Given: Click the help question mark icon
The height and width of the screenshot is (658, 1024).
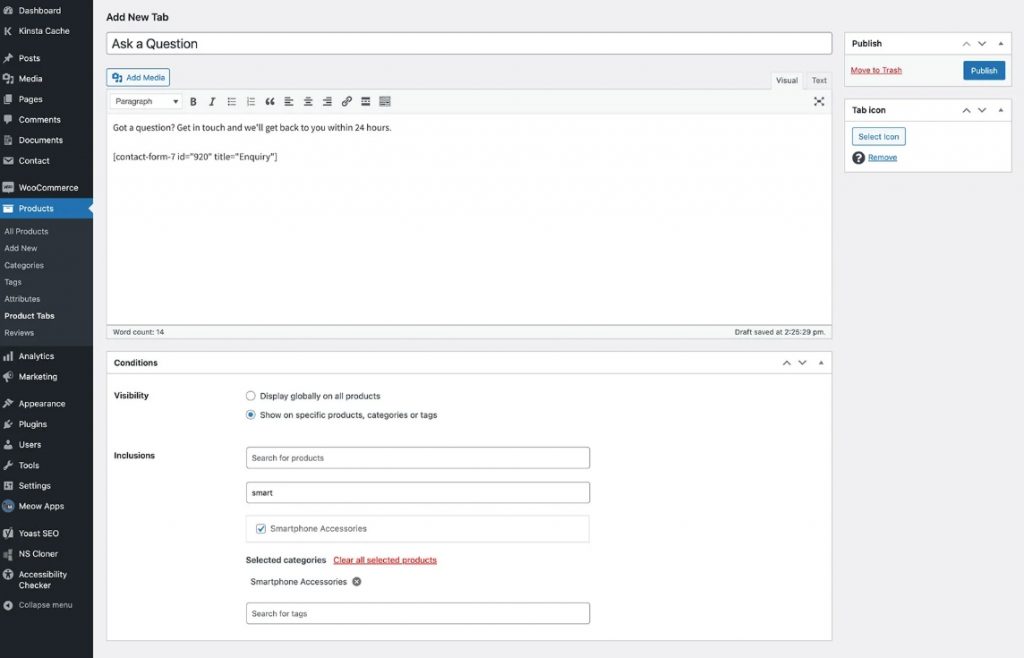Looking at the screenshot, I should [x=858, y=158].
